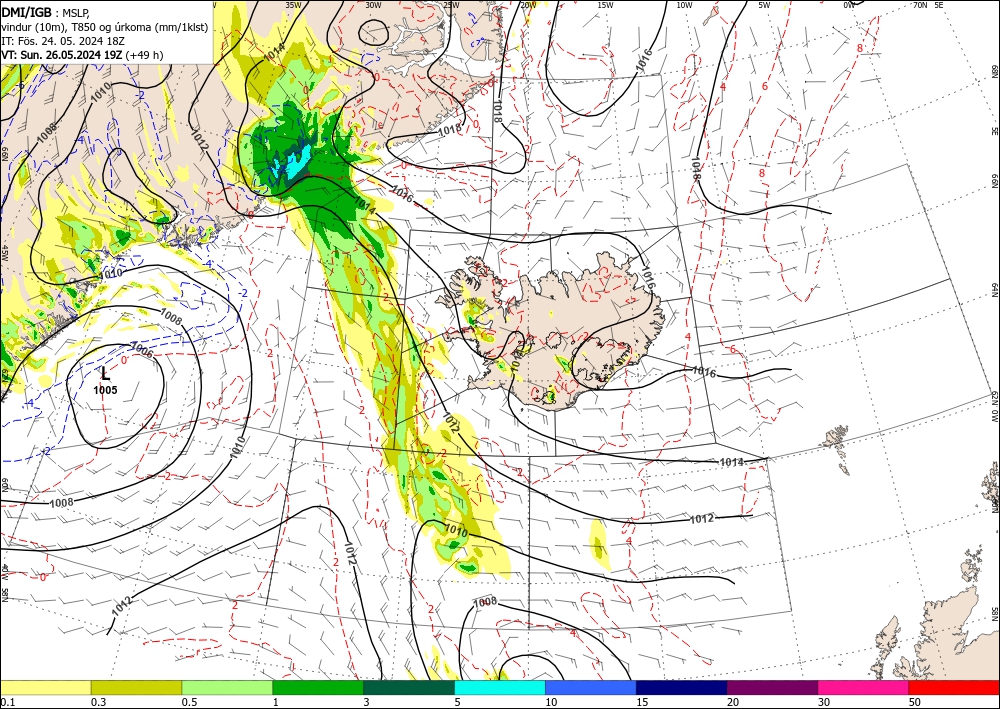Click the '1005' low pressure value
The width and height of the screenshot is (1000, 709).
point(105,390)
